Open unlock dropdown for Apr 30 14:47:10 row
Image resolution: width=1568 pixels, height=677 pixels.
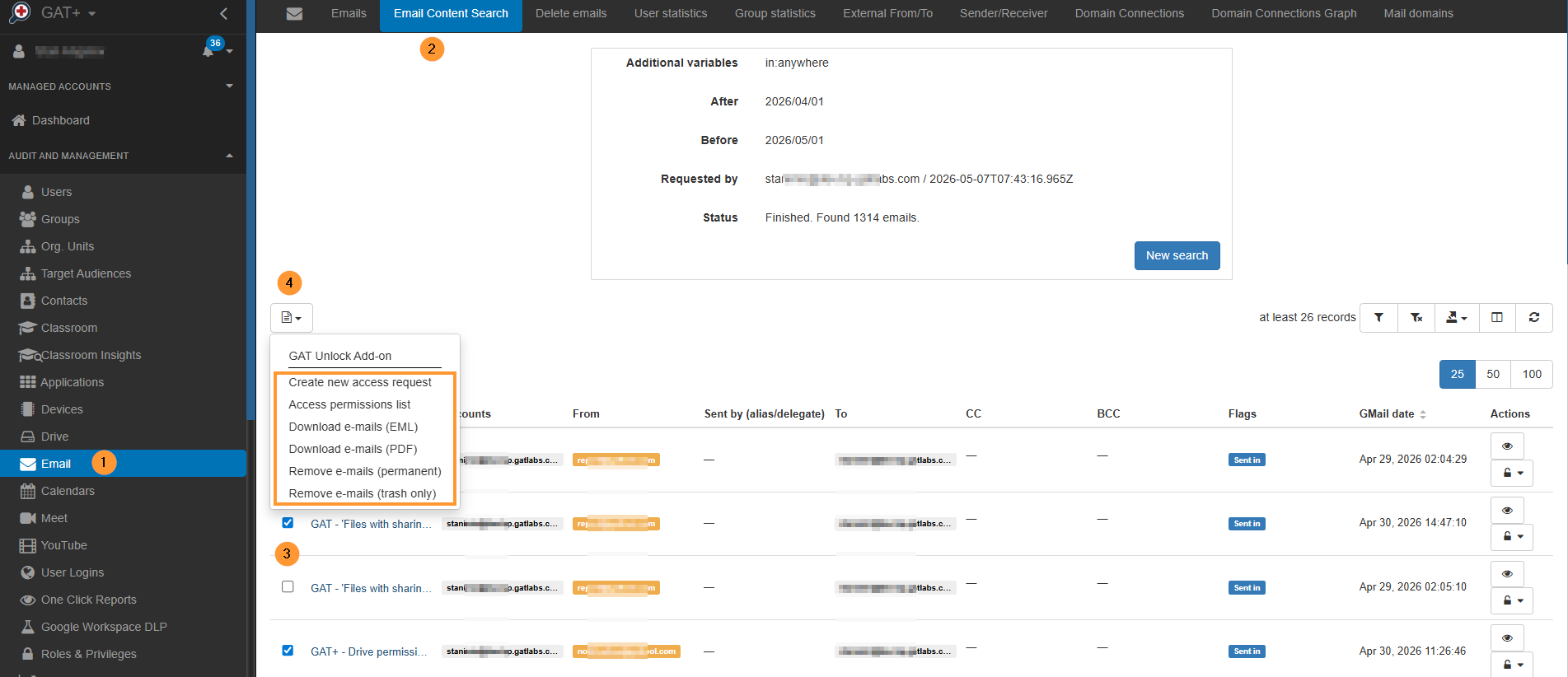coord(1512,537)
